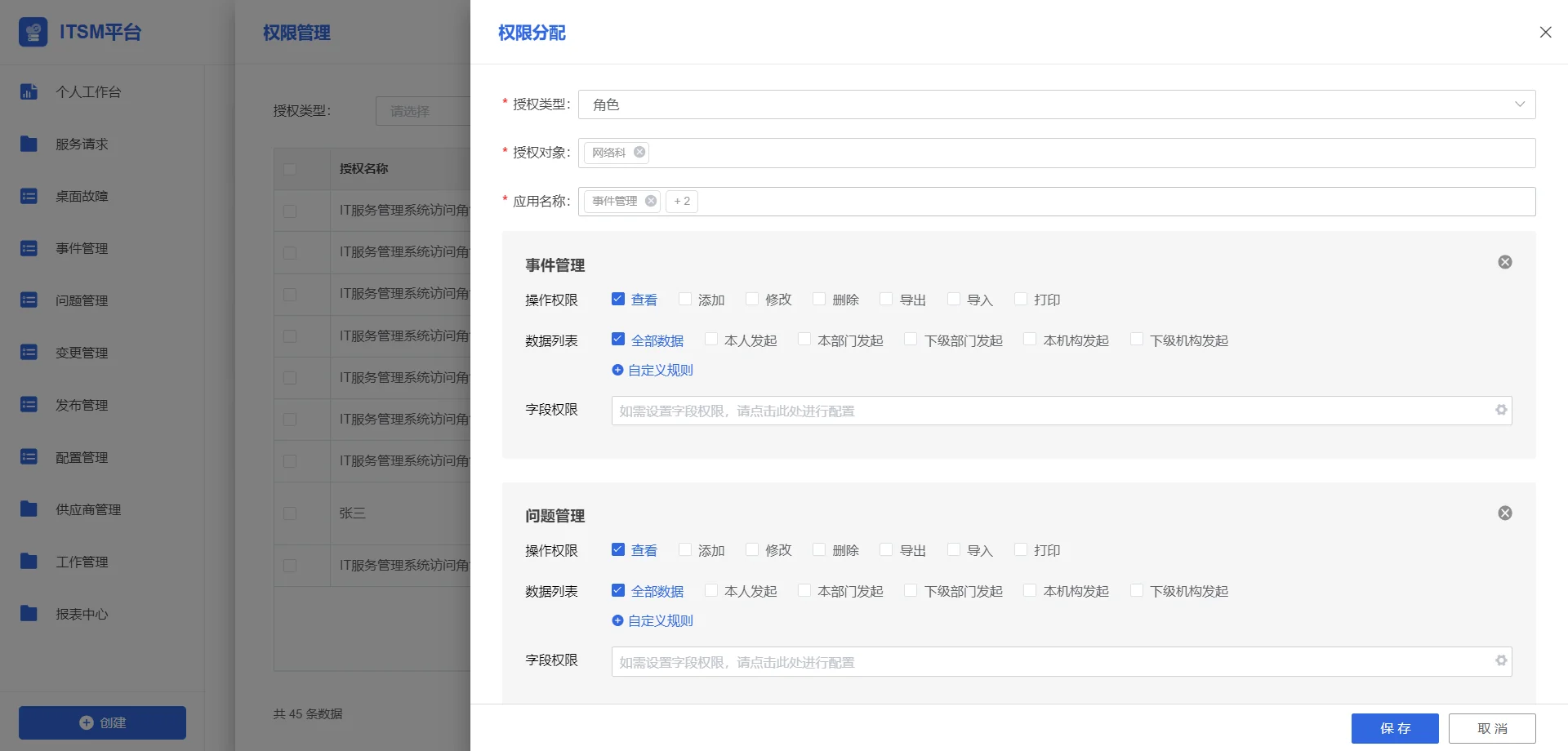Viewport: 1568px width, 751px height.
Task: Click the 工作管理 folder icon
Action: click(x=29, y=562)
